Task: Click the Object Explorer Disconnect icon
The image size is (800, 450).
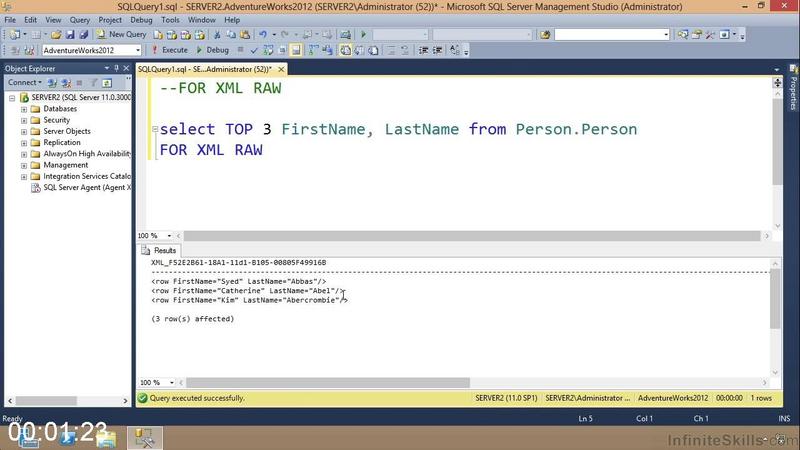Action: [x=66, y=83]
